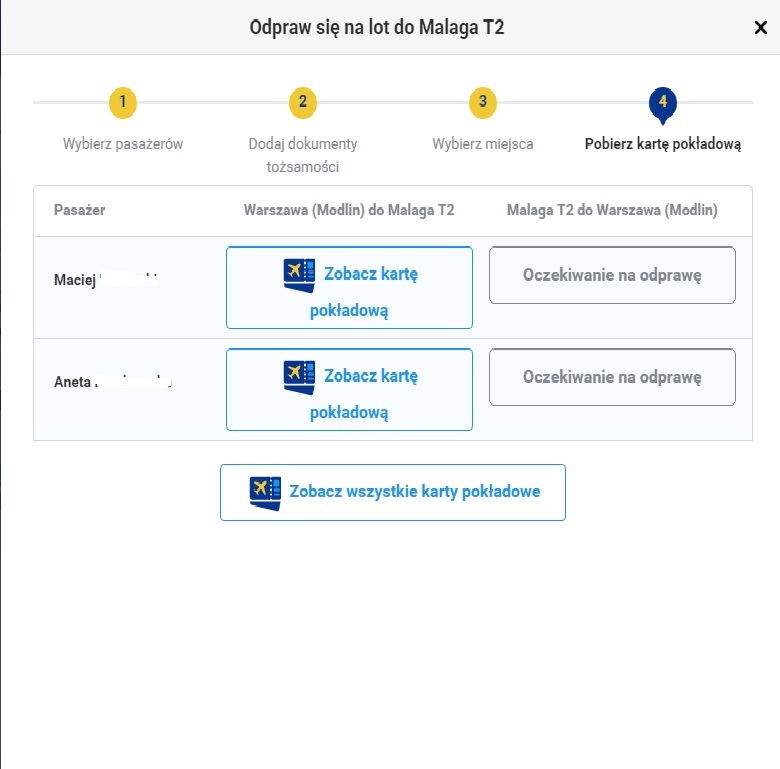This screenshot has width=780, height=769.
Task: Open Aneta's Zobacz kartę pokładową button
Action: 349,389
